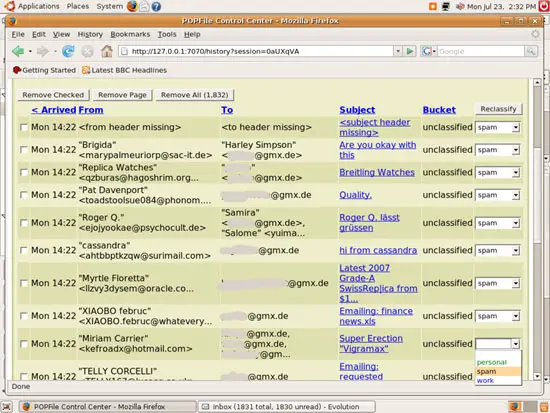Image resolution: width=550 pixels, height=413 pixels.
Task: Open the Getting Started bookmark
Action: [x=44, y=70]
